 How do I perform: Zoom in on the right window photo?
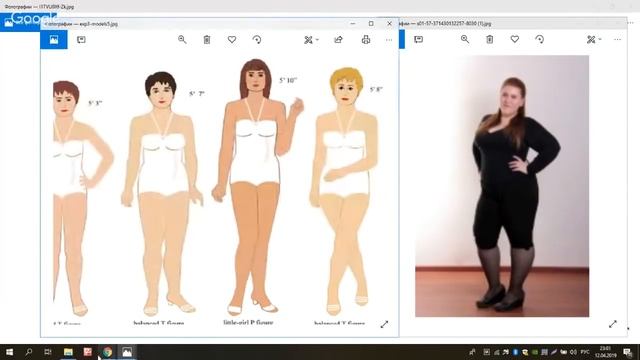[464, 39]
